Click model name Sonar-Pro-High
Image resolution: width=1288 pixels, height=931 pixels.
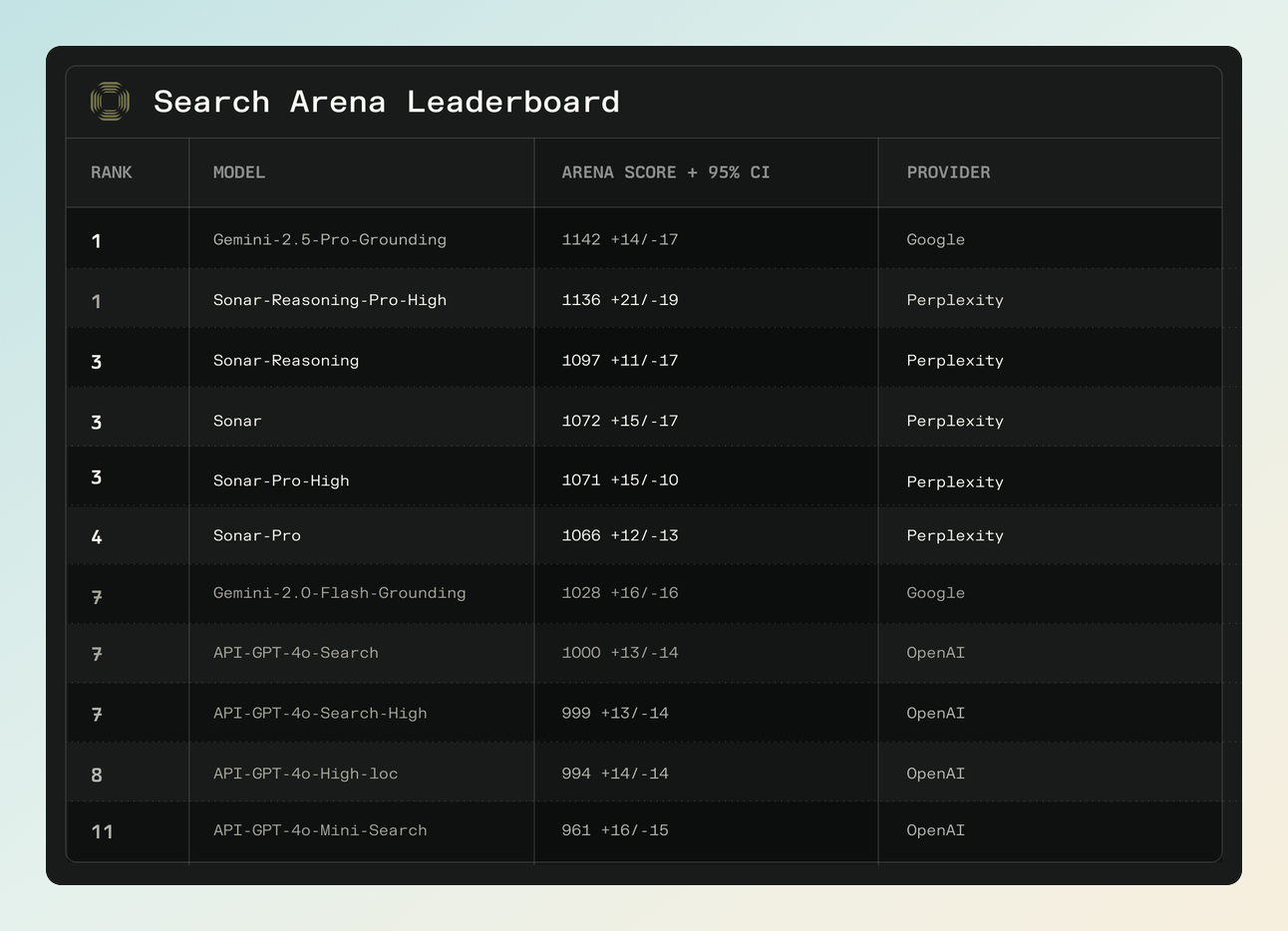281,480
